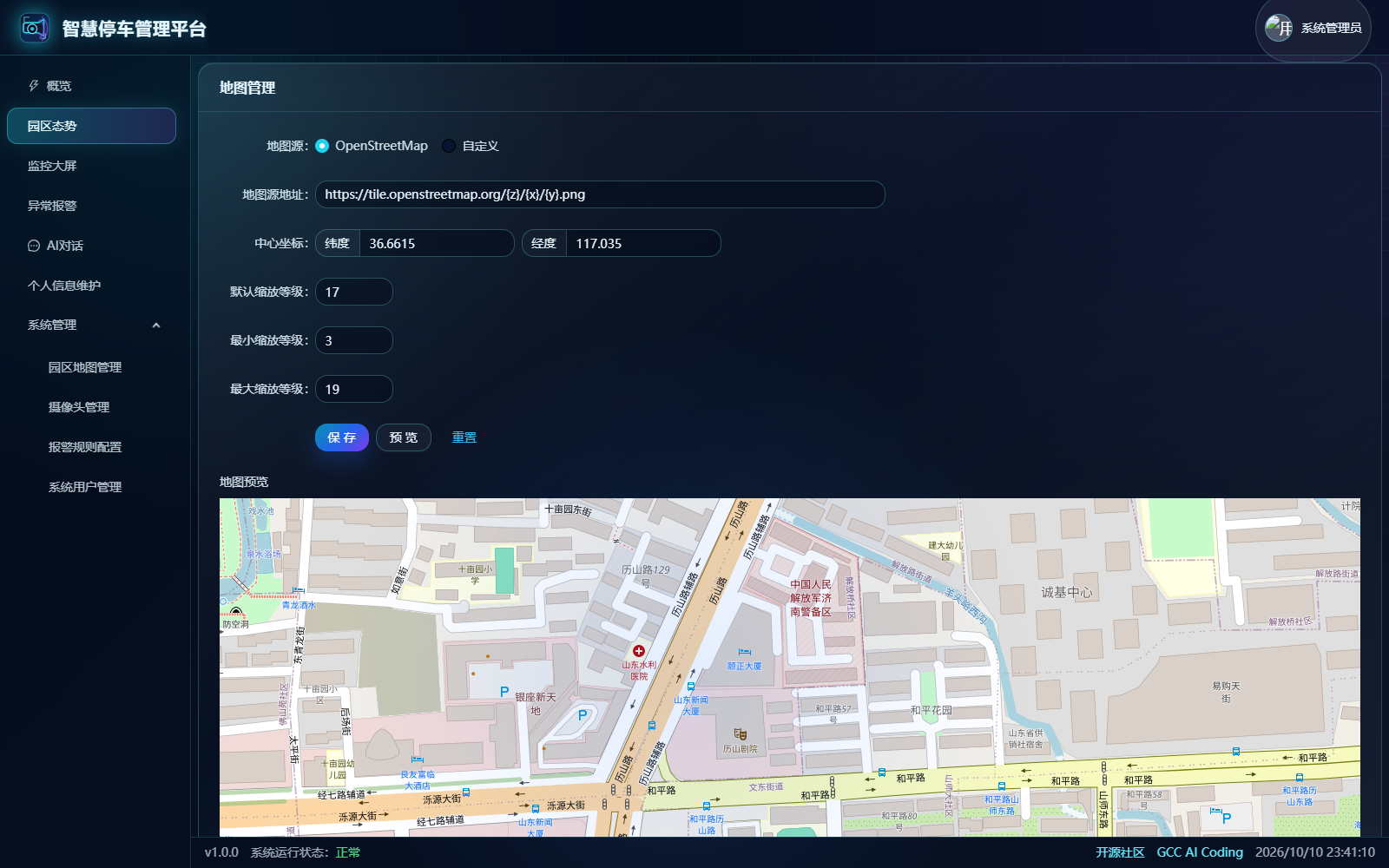Select the OpenStreetMap map source radio
The width and height of the screenshot is (1389, 868).
[322, 146]
